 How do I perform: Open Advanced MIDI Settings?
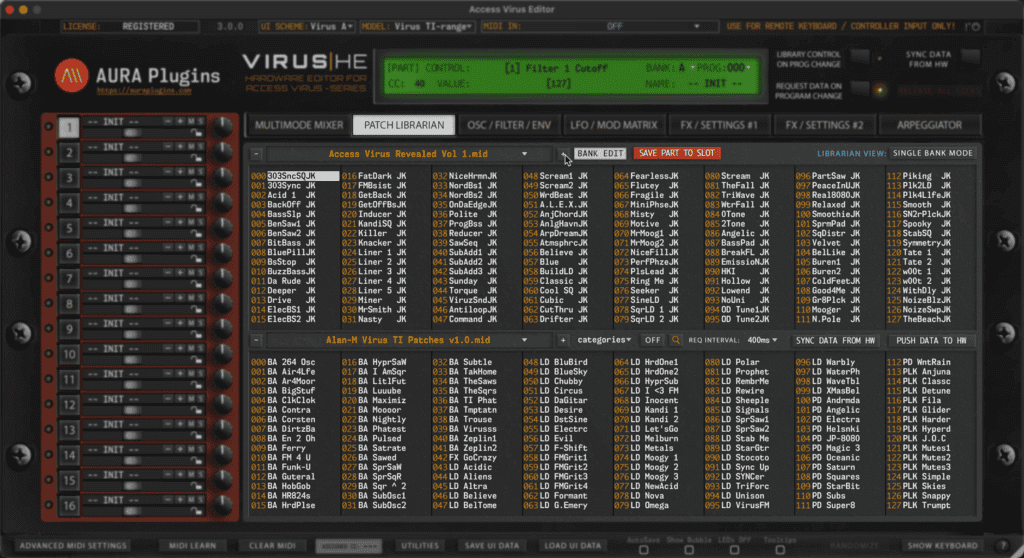(x=73, y=546)
